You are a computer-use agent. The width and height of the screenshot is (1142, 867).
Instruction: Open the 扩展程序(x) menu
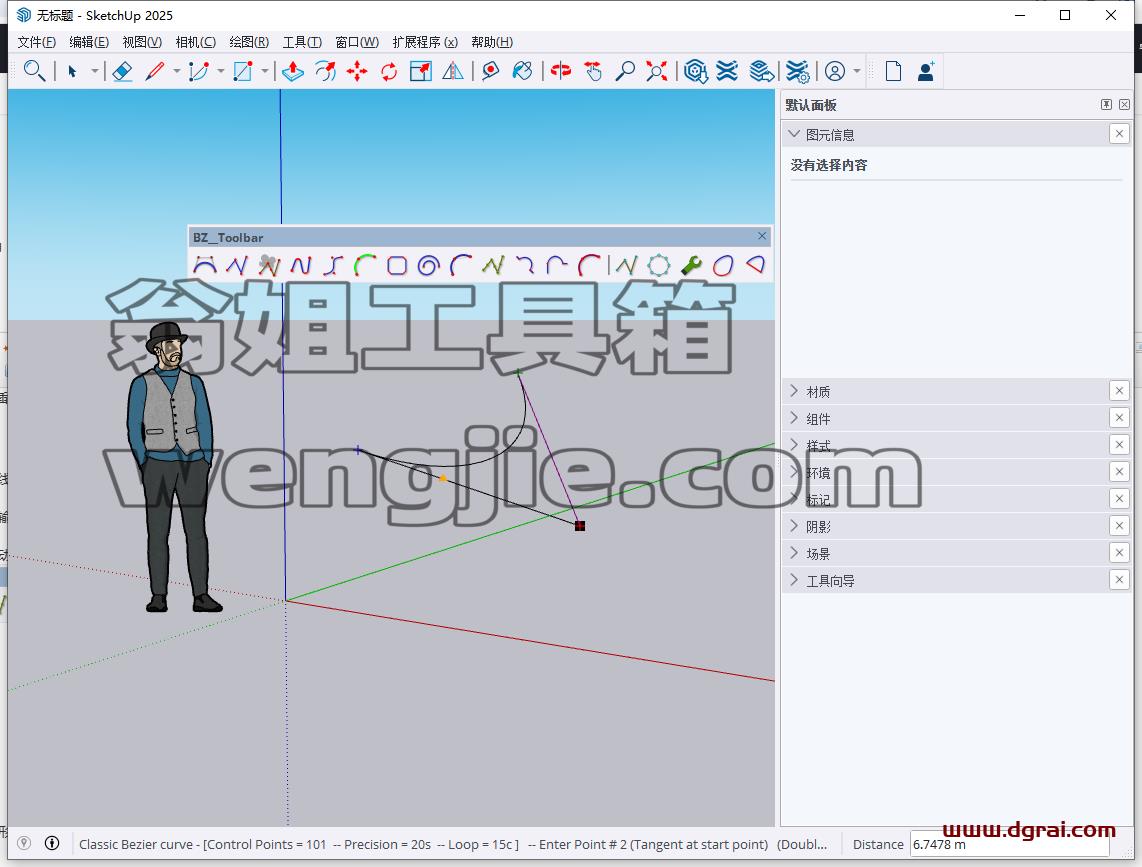[x=425, y=42]
